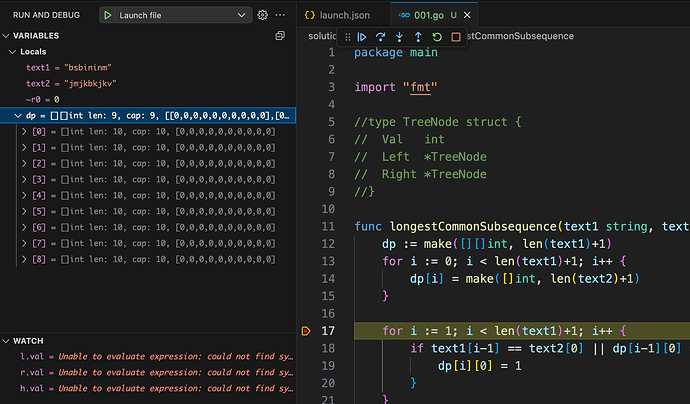This screenshot has width=690, height=404.
Task: Expand the [0] array element
Action: pyautogui.click(x=25, y=132)
